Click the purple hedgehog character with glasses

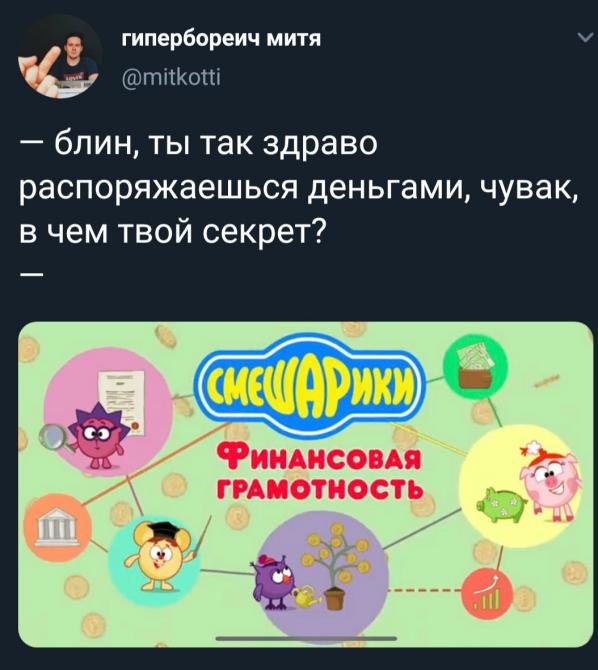point(97,436)
